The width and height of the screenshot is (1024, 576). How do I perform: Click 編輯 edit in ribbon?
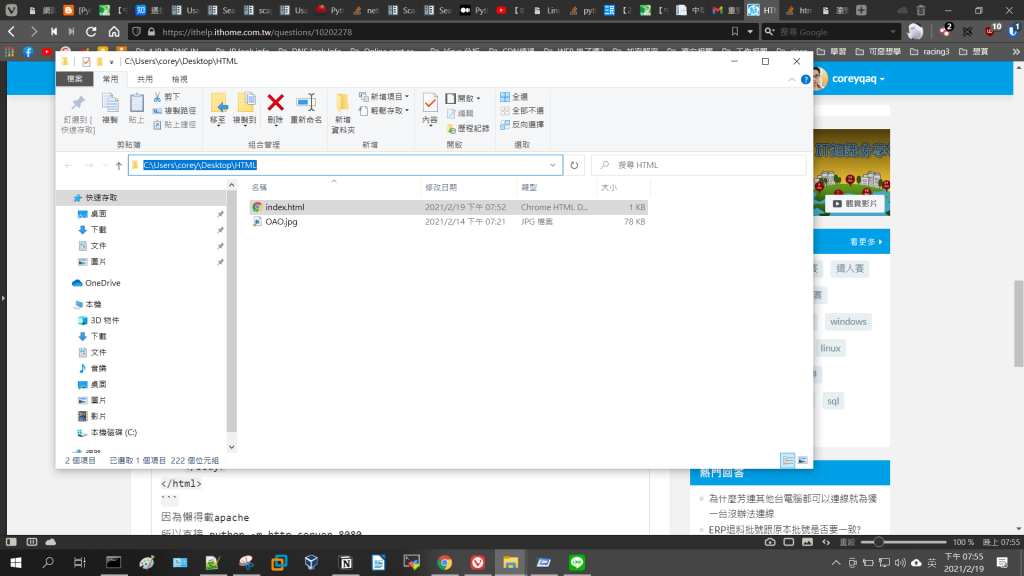[x=460, y=113]
